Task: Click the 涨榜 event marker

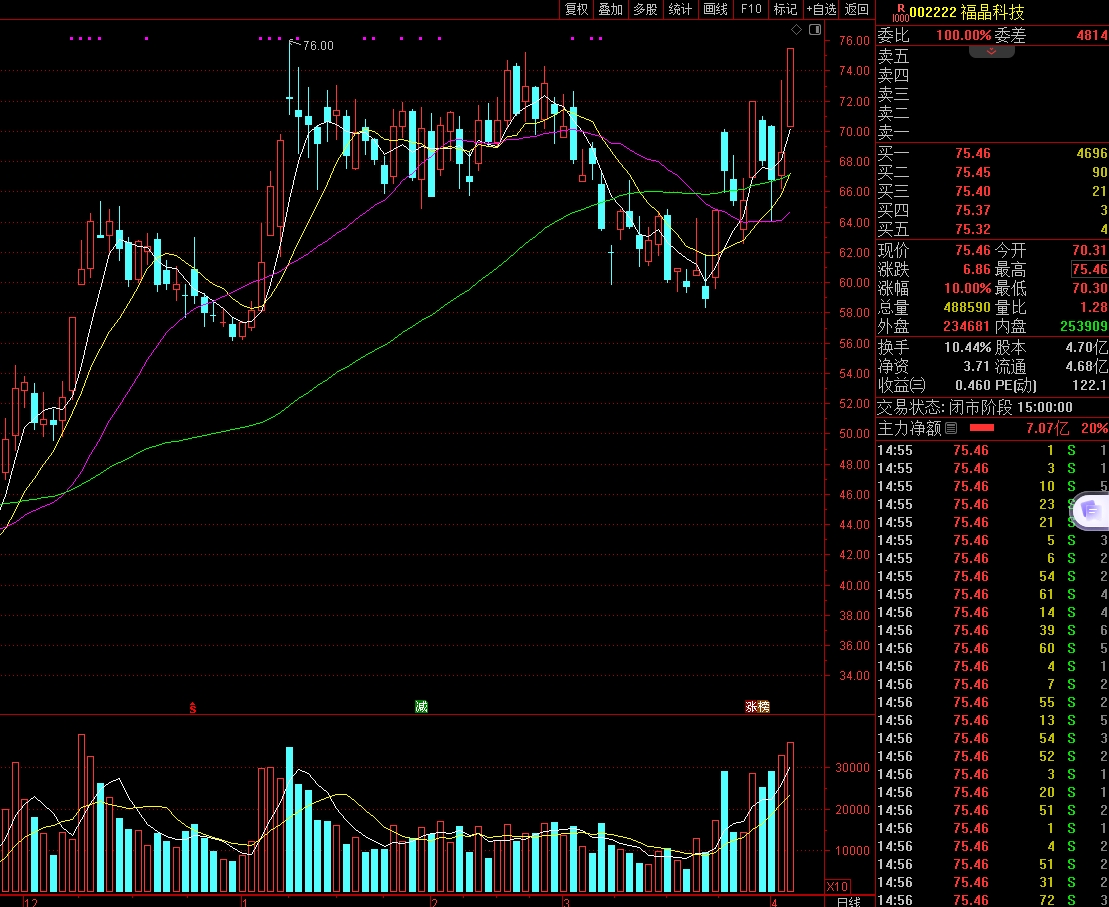Action: (x=757, y=707)
